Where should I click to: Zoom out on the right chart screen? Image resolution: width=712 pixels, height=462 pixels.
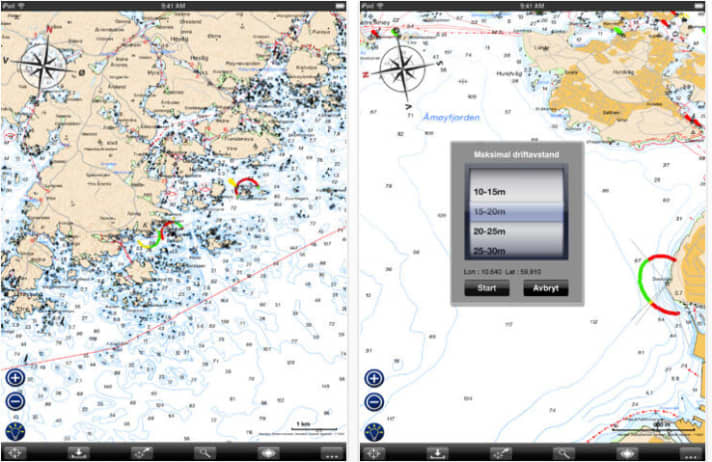coord(374,402)
